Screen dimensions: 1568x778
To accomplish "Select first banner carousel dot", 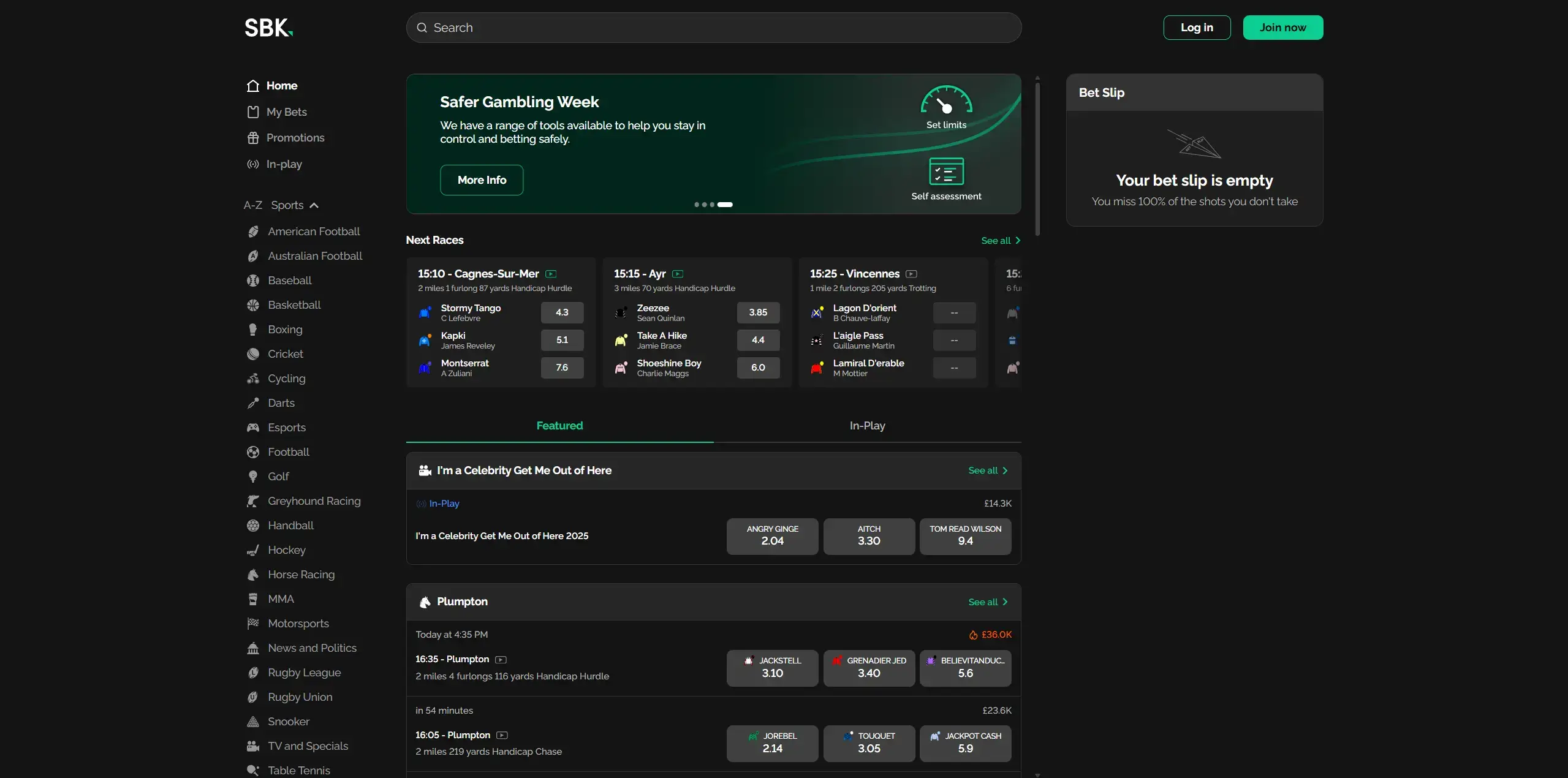I will coord(696,205).
